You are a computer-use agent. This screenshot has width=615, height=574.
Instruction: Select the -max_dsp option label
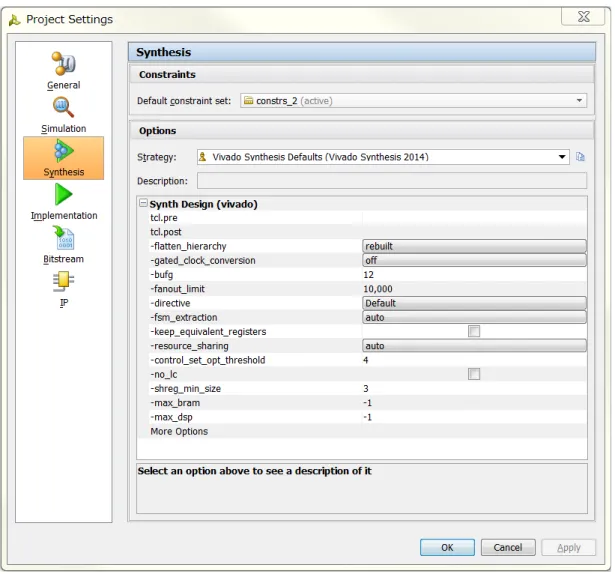pyautogui.click(x=171, y=417)
